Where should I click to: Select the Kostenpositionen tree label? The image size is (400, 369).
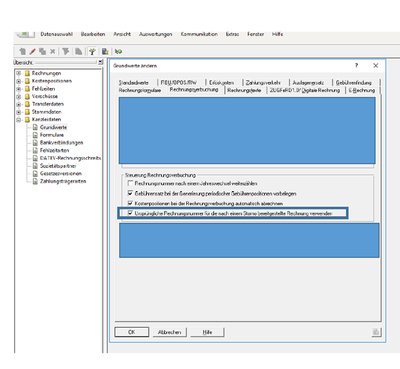(52, 81)
